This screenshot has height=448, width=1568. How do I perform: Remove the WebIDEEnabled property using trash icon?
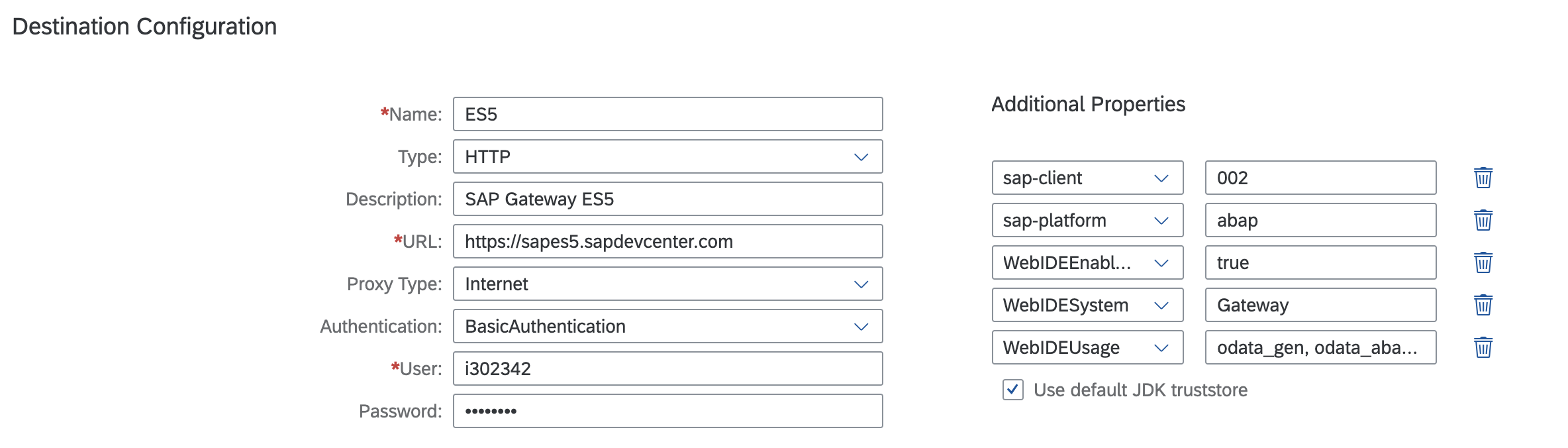coord(1483,262)
